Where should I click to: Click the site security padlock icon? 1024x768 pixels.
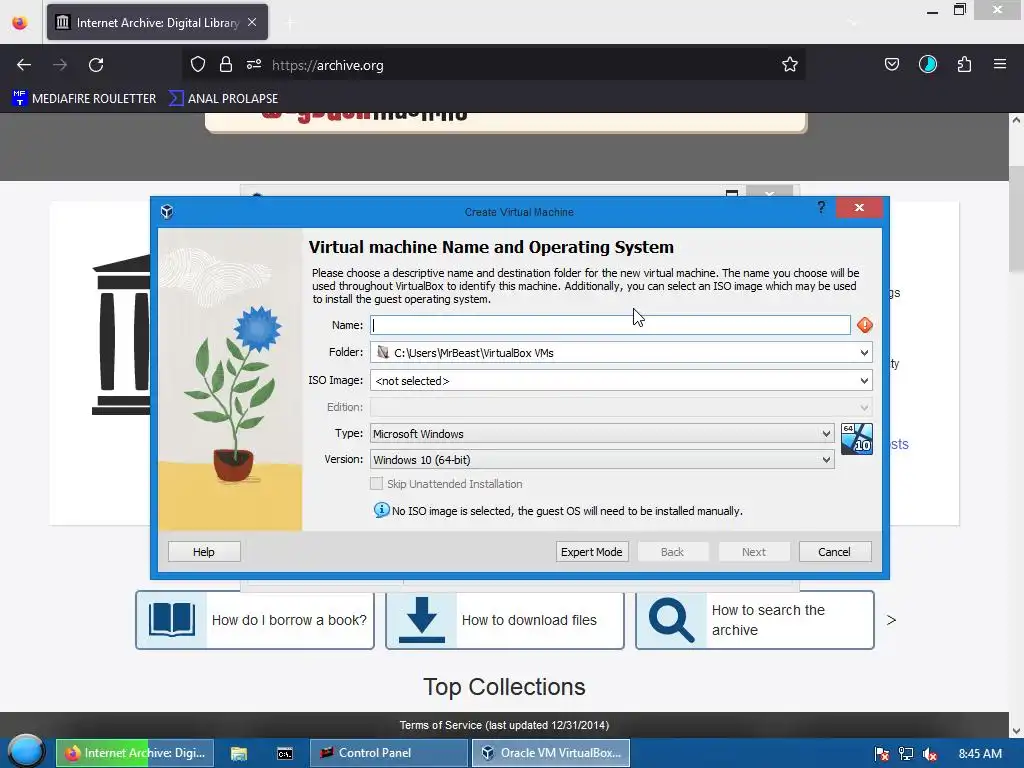click(x=226, y=65)
